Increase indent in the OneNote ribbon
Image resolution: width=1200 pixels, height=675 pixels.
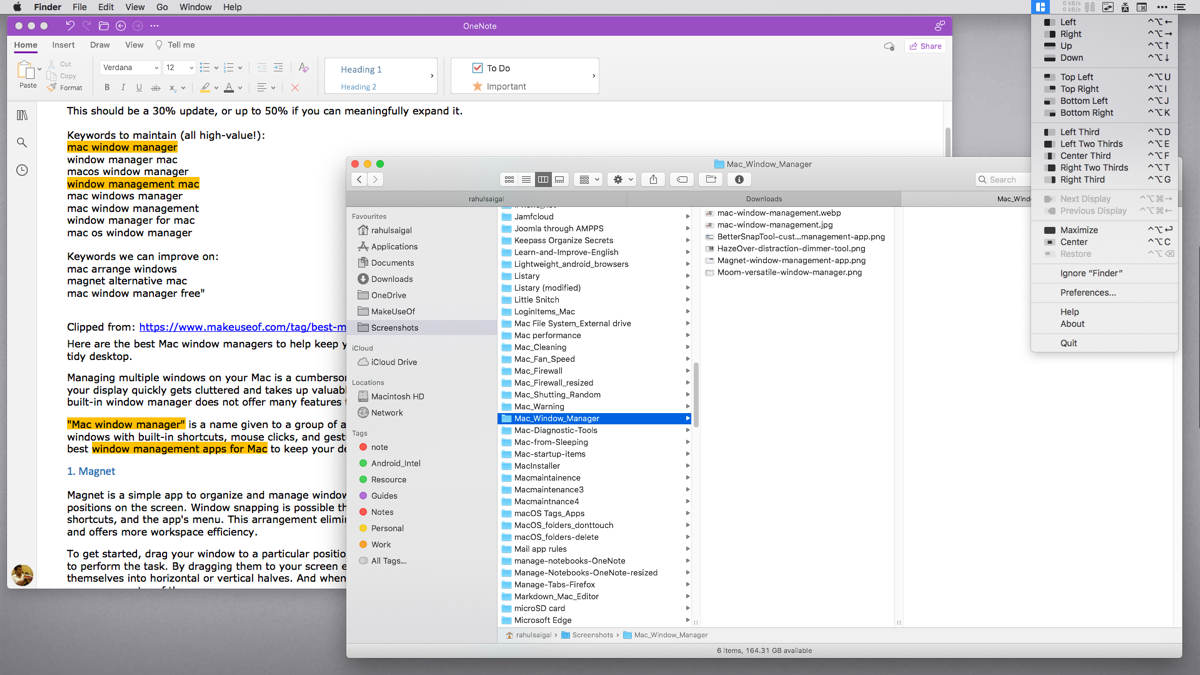point(278,68)
